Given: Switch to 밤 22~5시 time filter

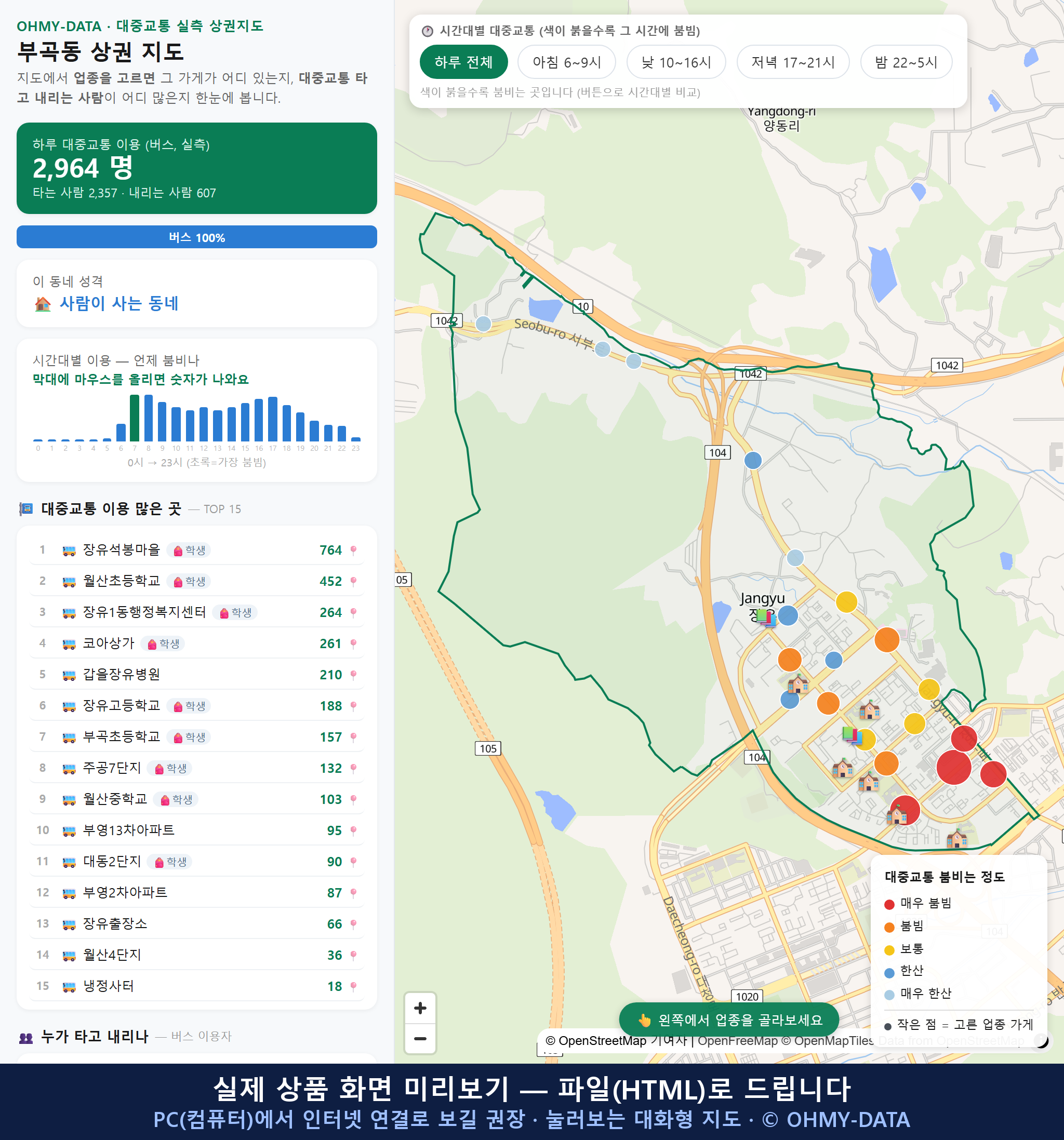Looking at the screenshot, I should coord(906,62).
